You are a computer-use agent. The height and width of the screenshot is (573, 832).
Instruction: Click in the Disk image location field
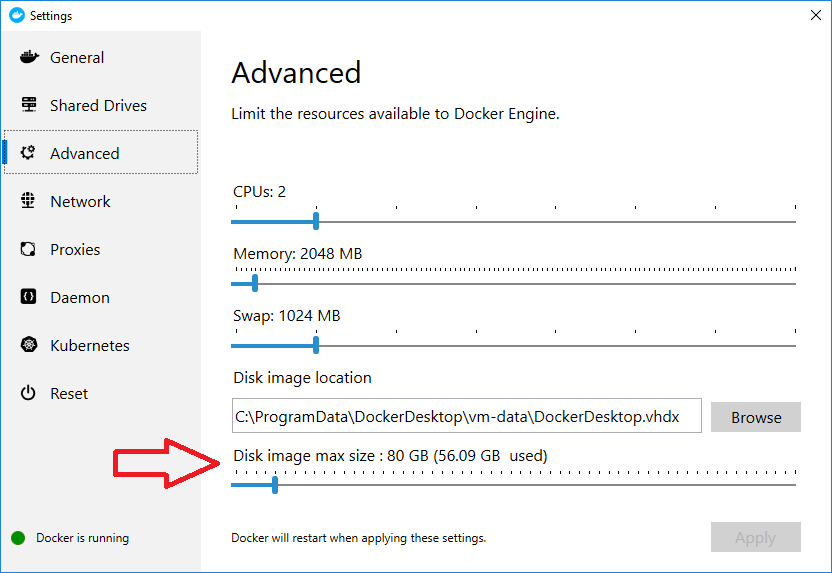[x=466, y=416]
